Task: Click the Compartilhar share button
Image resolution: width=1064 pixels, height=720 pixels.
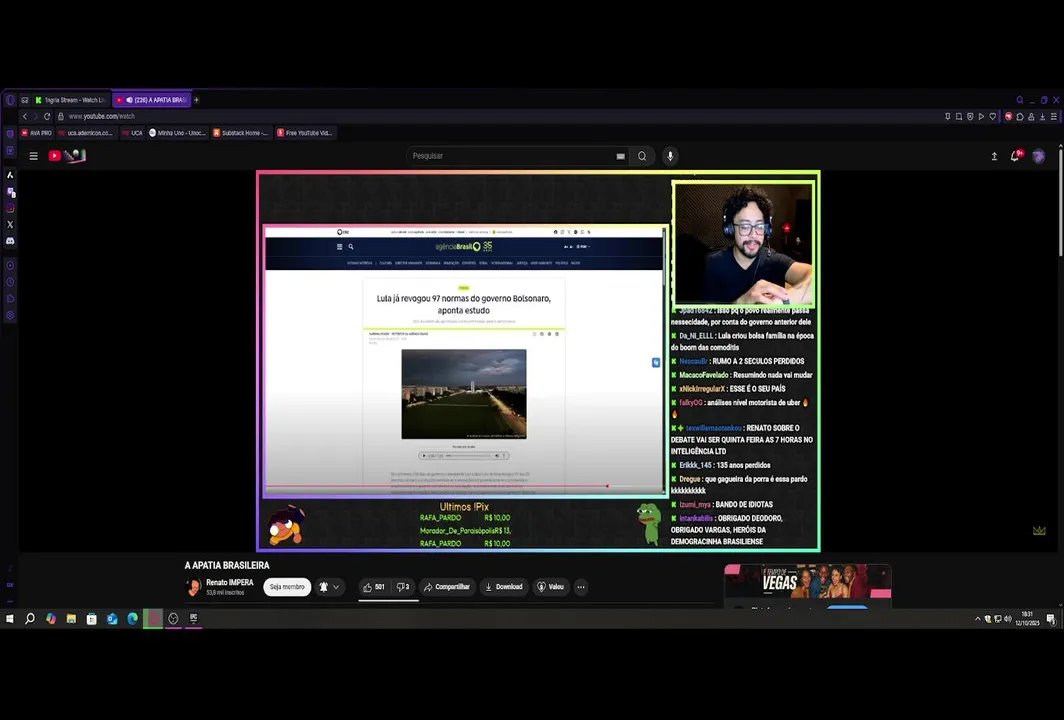Action: point(446,587)
